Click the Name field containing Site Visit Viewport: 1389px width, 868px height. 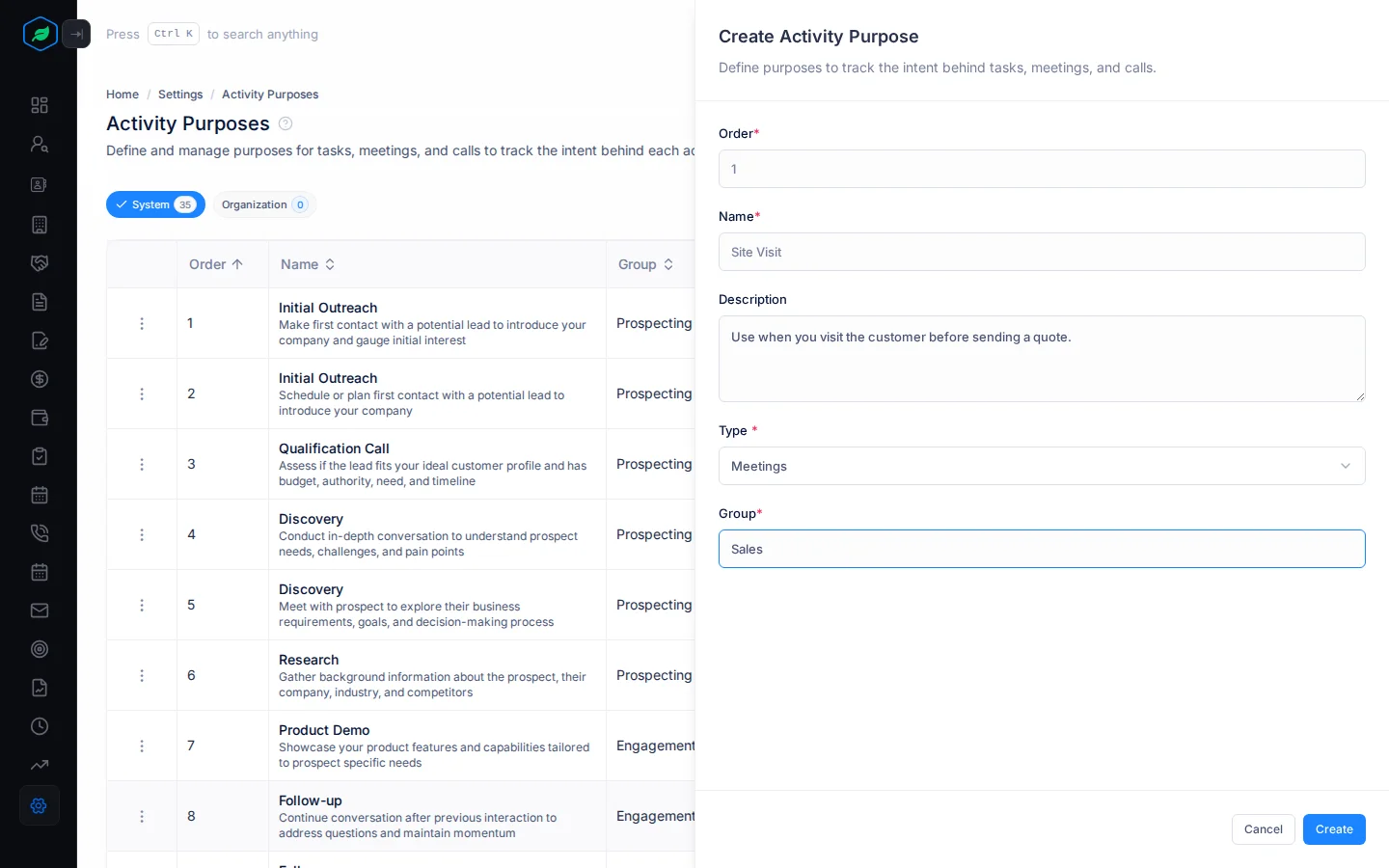[1042, 252]
